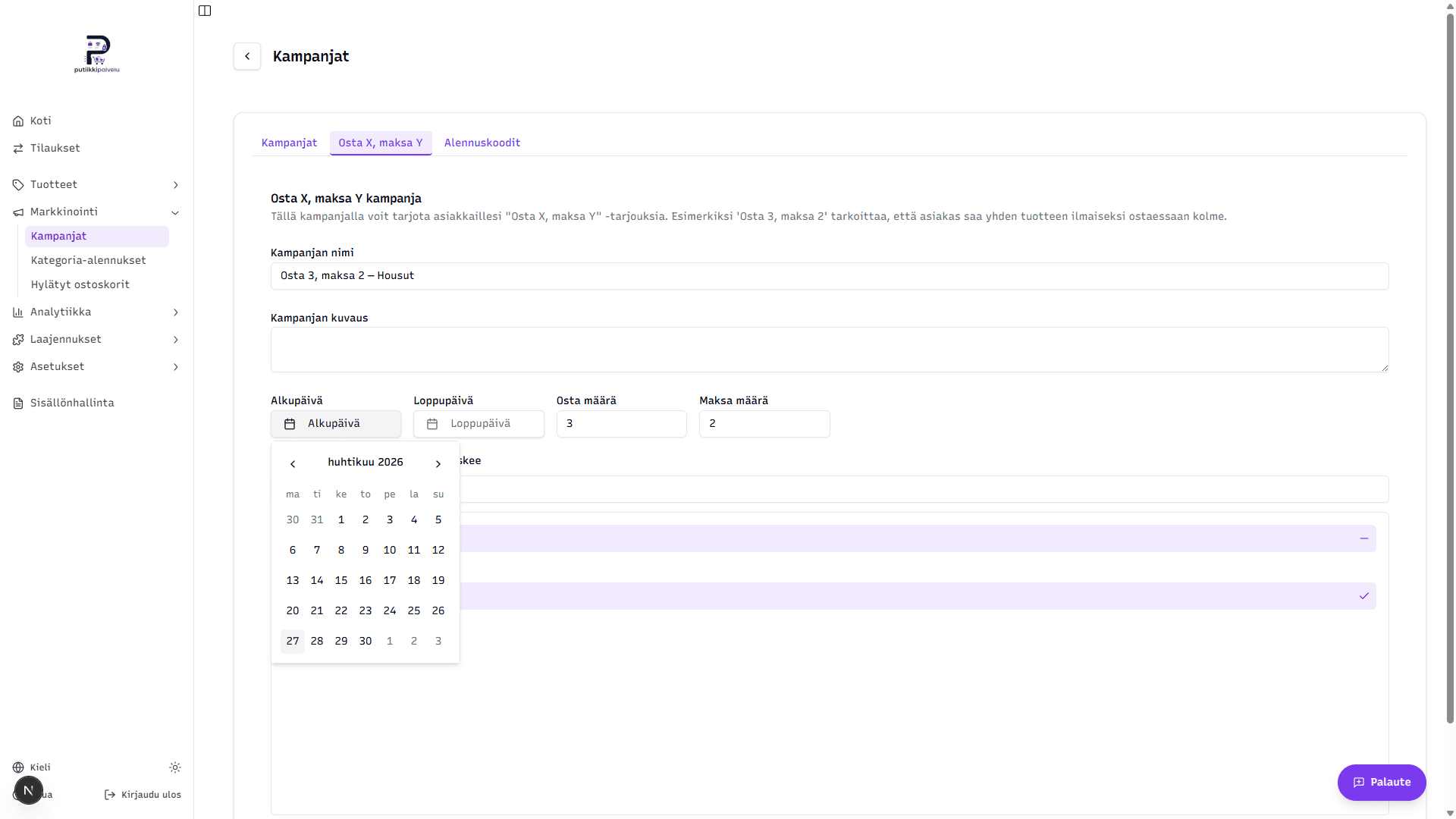Select May 3 in the calendar

point(438,642)
